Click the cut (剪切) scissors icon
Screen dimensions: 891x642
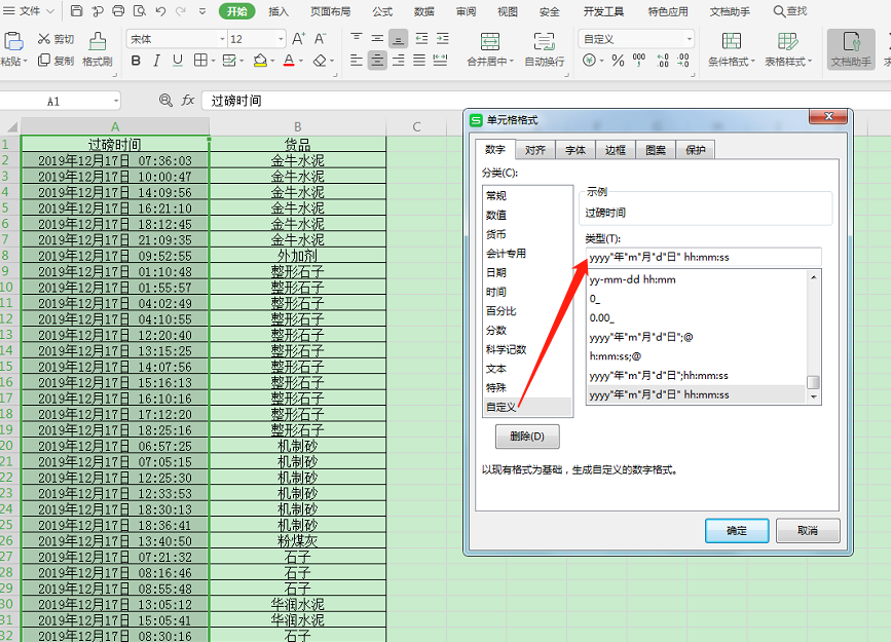44,39
